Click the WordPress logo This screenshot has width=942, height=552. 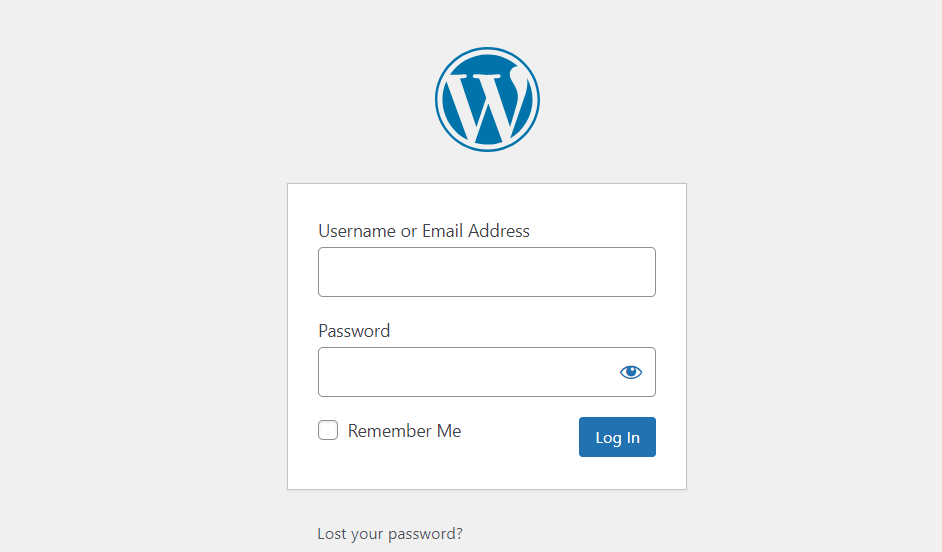click(487, 100)
